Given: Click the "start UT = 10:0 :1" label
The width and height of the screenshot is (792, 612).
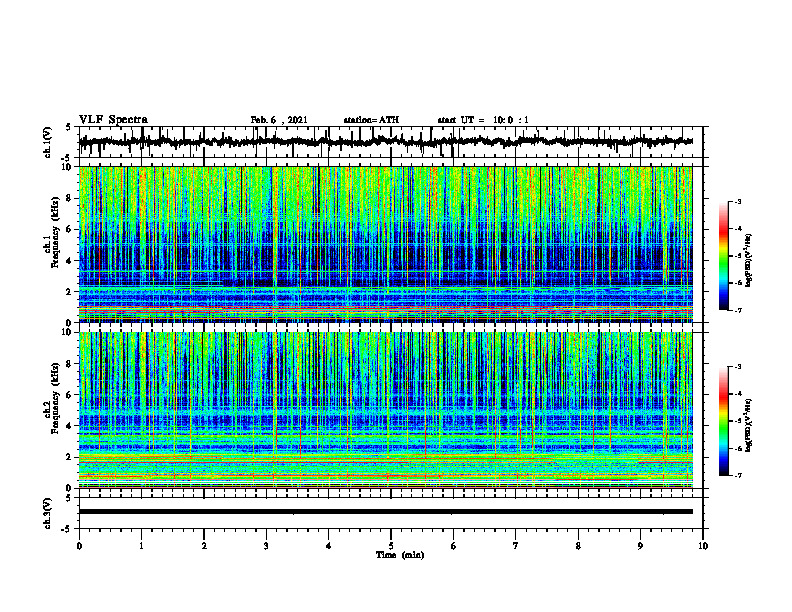Looking at the screenshot, I should coord(483,120).
